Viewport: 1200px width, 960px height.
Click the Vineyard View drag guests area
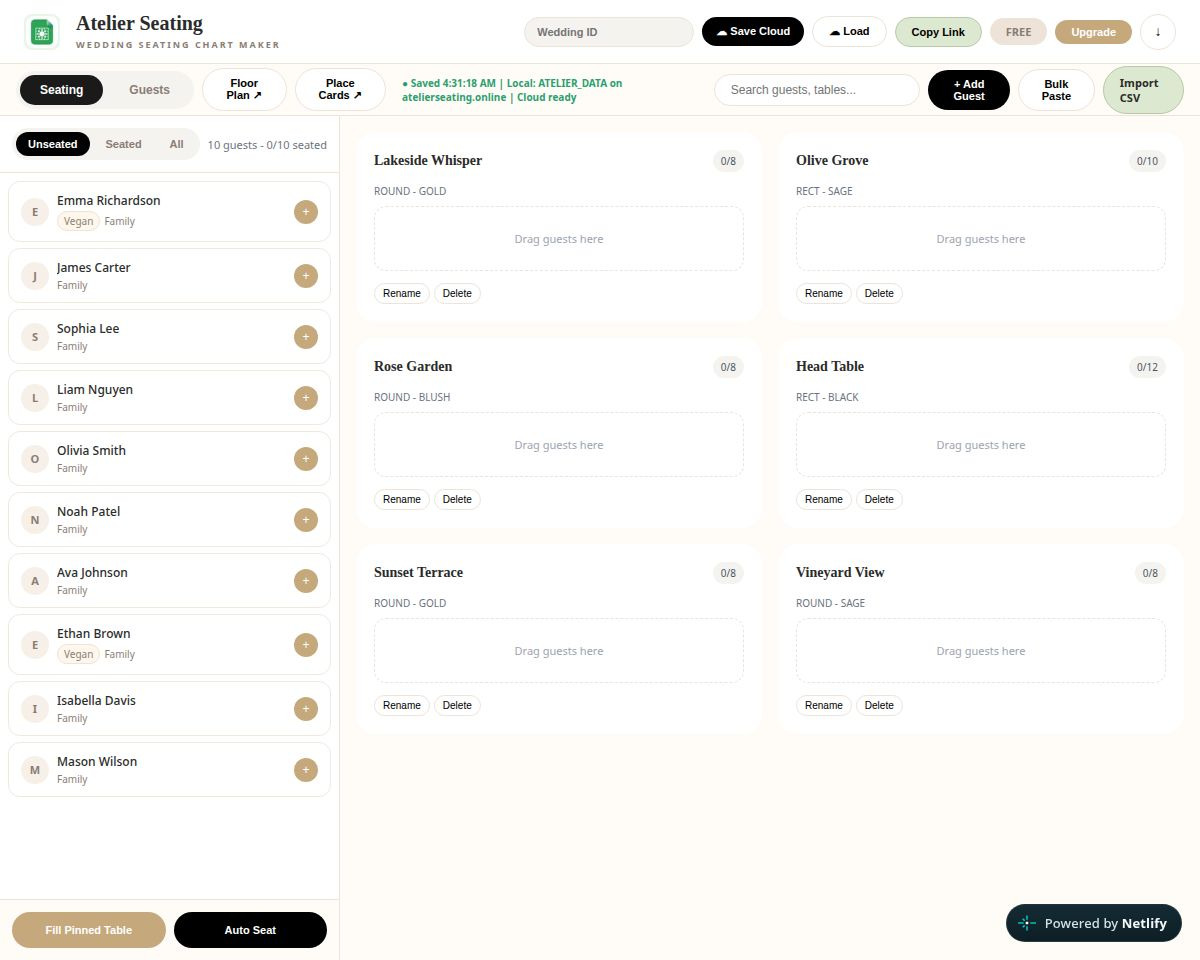point(981,651)
